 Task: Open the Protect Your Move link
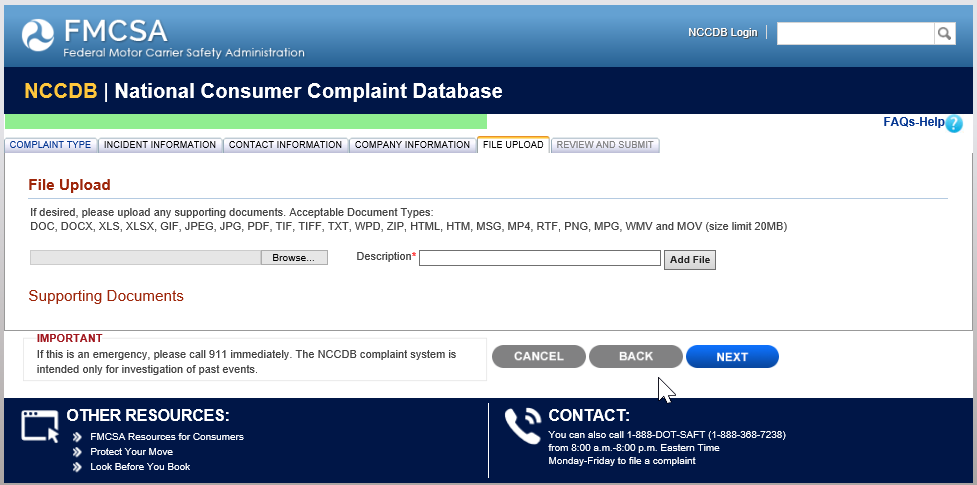[x=131, y=451]
